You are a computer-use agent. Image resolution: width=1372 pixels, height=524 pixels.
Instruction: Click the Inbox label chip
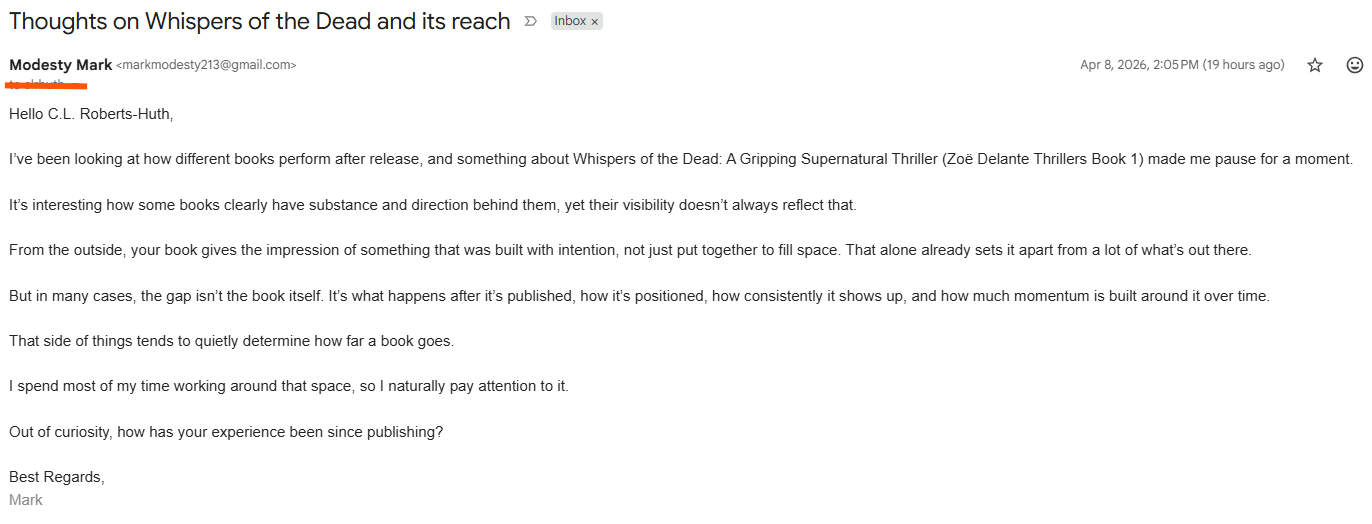(x=571, y=21)
